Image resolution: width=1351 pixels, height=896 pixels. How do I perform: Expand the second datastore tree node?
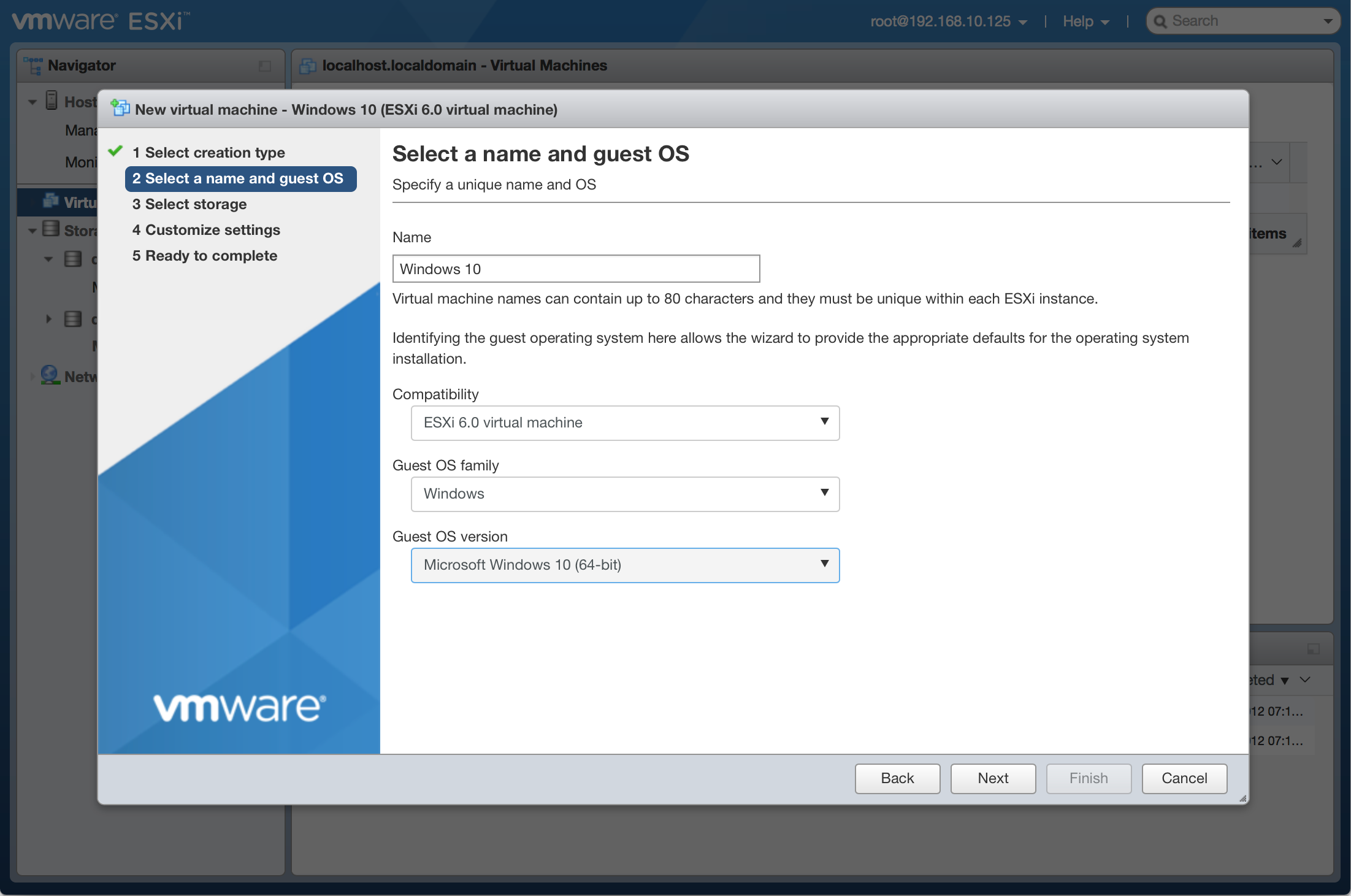point(48,319)
